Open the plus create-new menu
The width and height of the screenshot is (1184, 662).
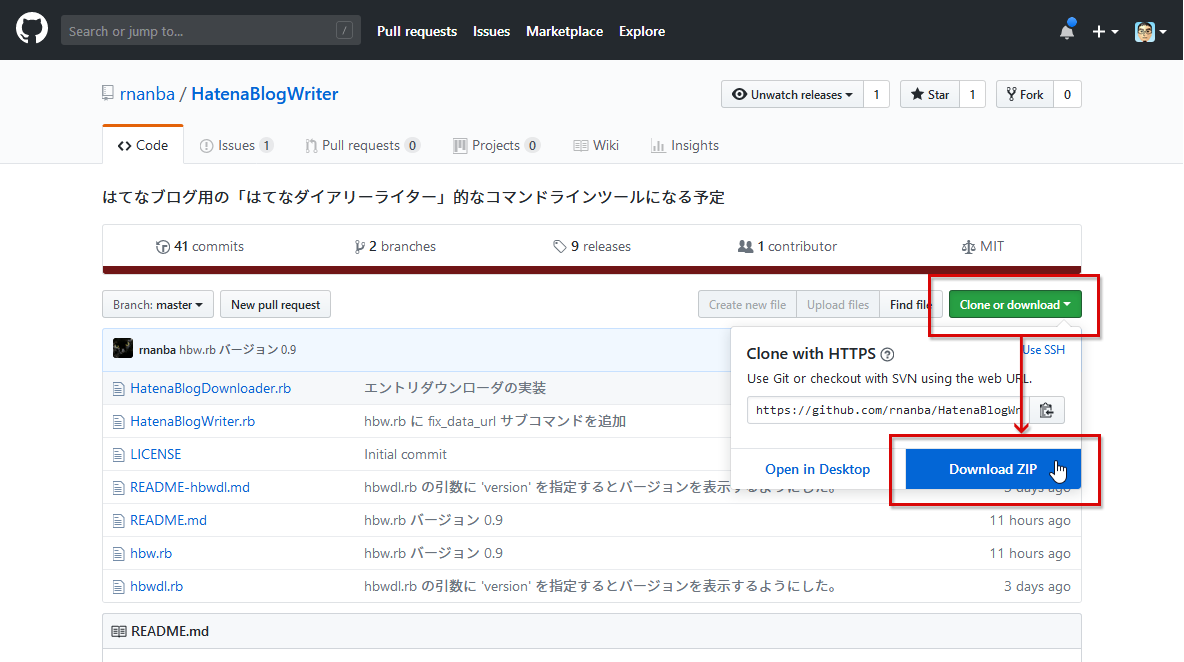coord(1105,32)
